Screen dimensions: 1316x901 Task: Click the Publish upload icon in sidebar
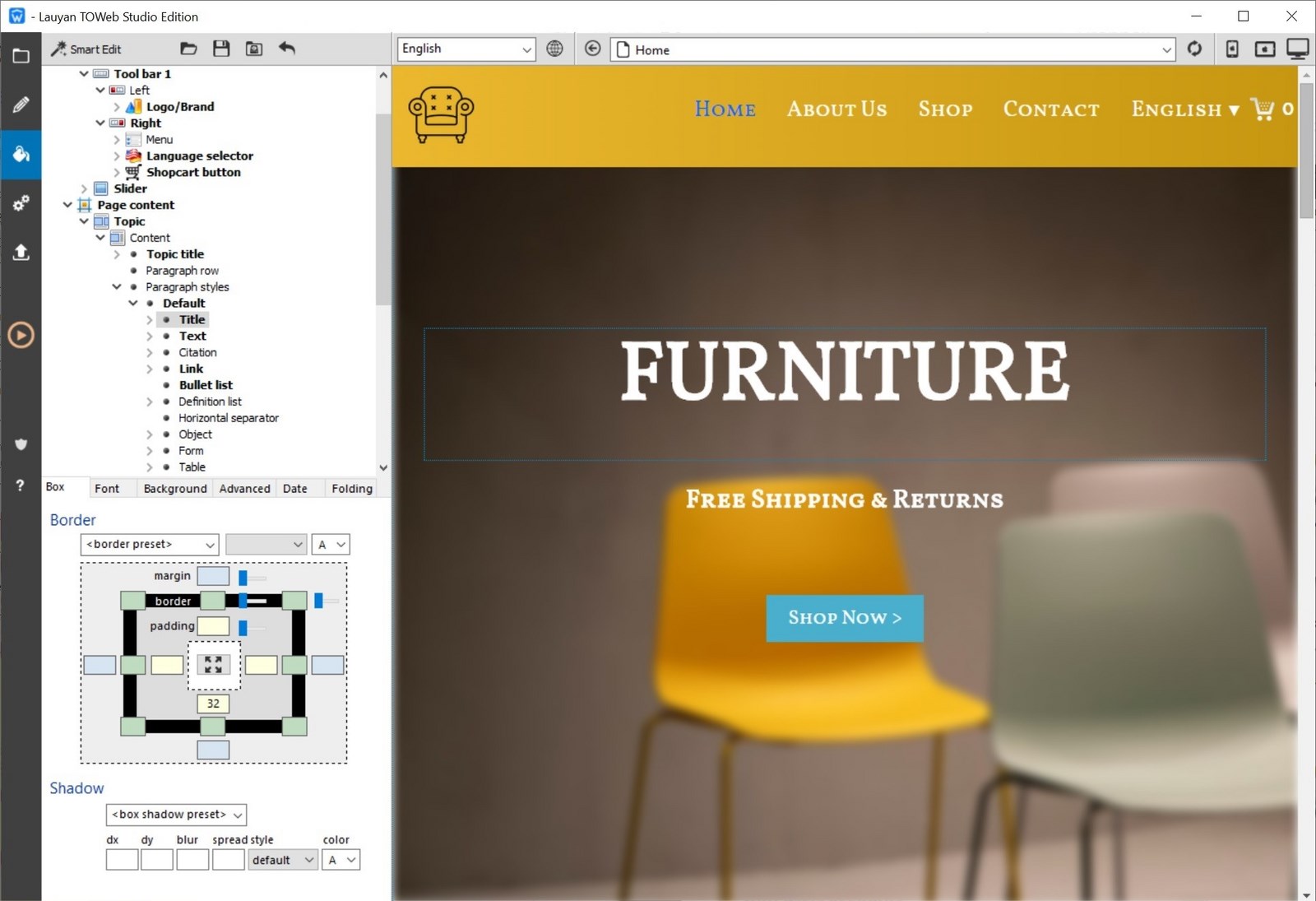(21, 252)
